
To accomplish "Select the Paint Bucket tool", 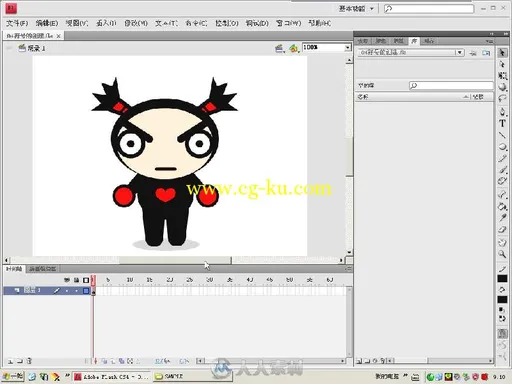I will click(x=502, y=206).
